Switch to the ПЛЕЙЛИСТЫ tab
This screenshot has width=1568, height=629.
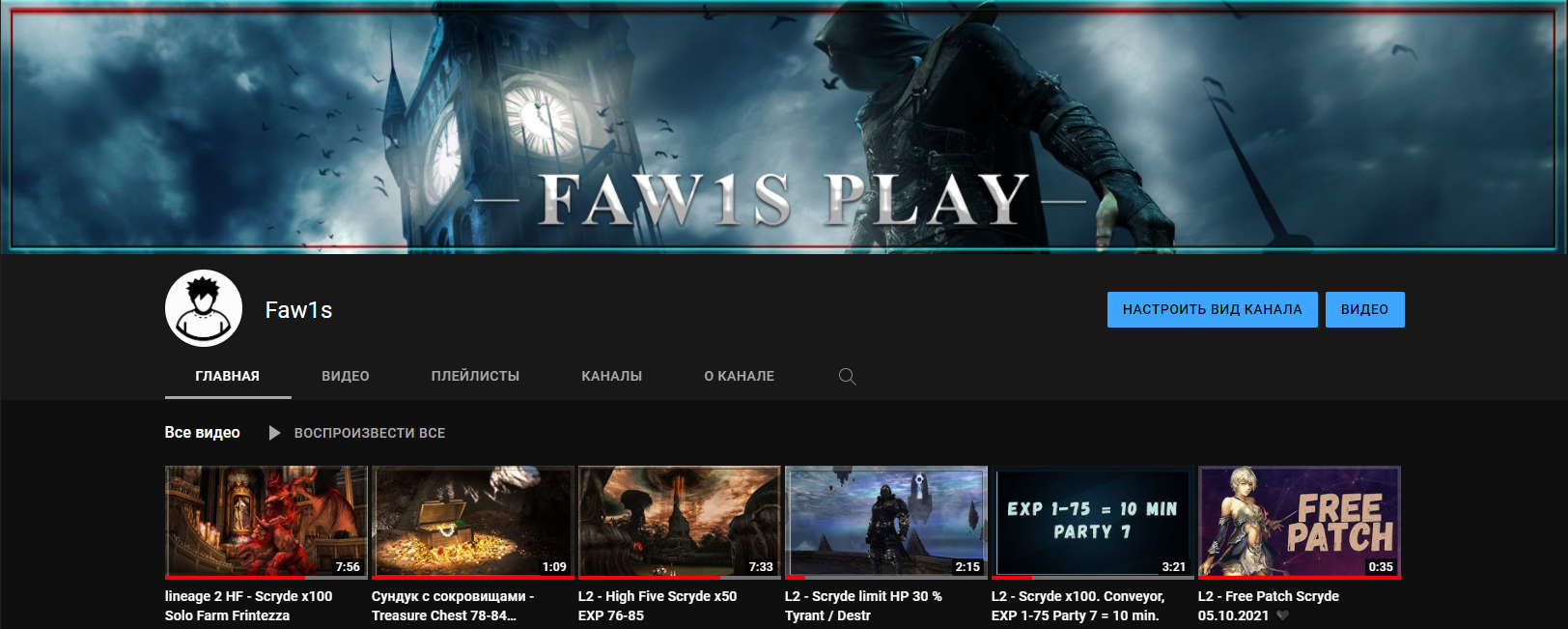[x=475, y=376]
